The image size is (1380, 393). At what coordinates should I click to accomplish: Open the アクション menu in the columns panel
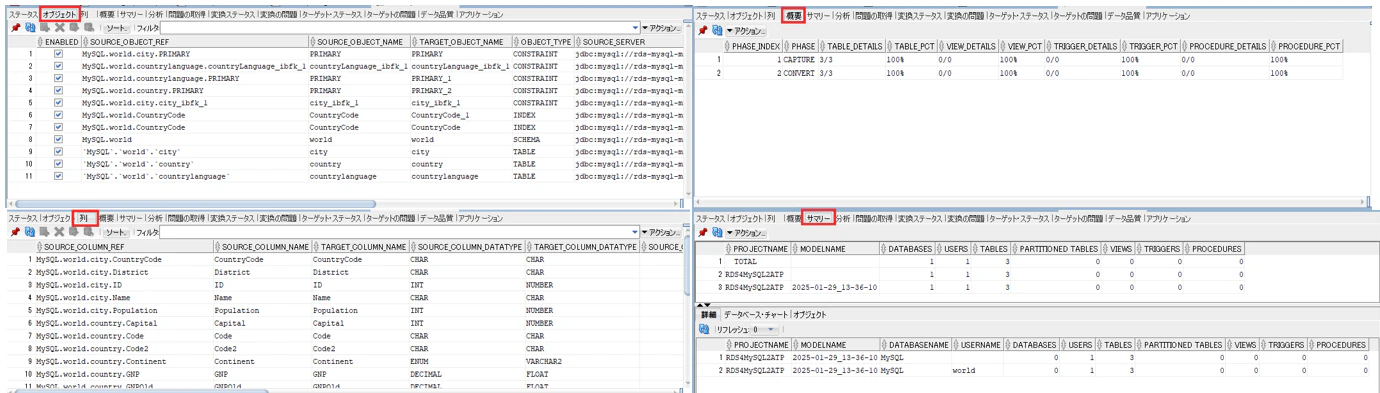click(660, 232)
